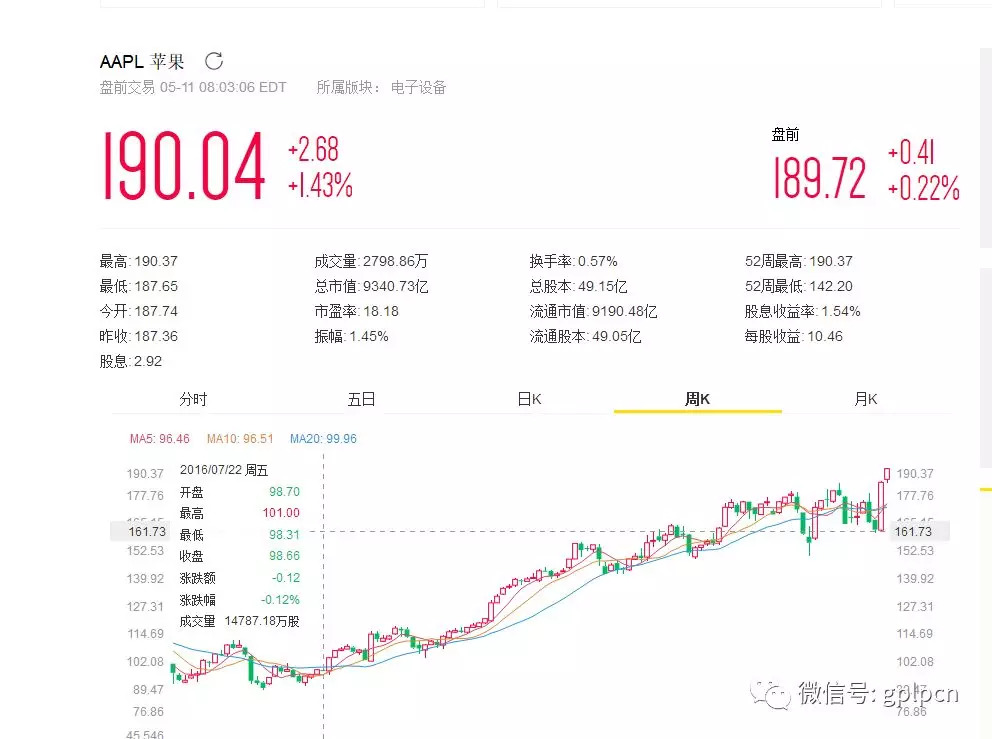Select the 周K chart tab

click(x=697, y=399)
